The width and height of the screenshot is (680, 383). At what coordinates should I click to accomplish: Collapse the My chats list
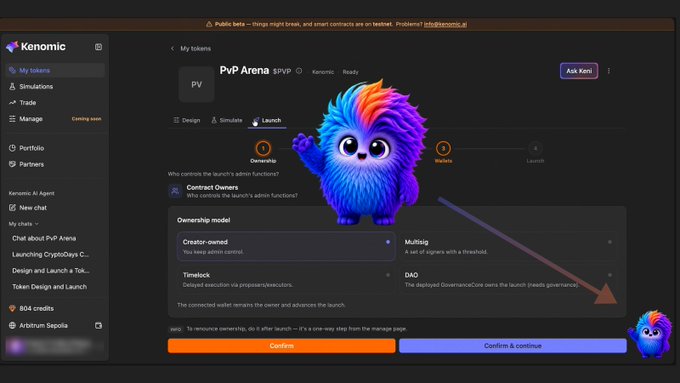[23, 224]
